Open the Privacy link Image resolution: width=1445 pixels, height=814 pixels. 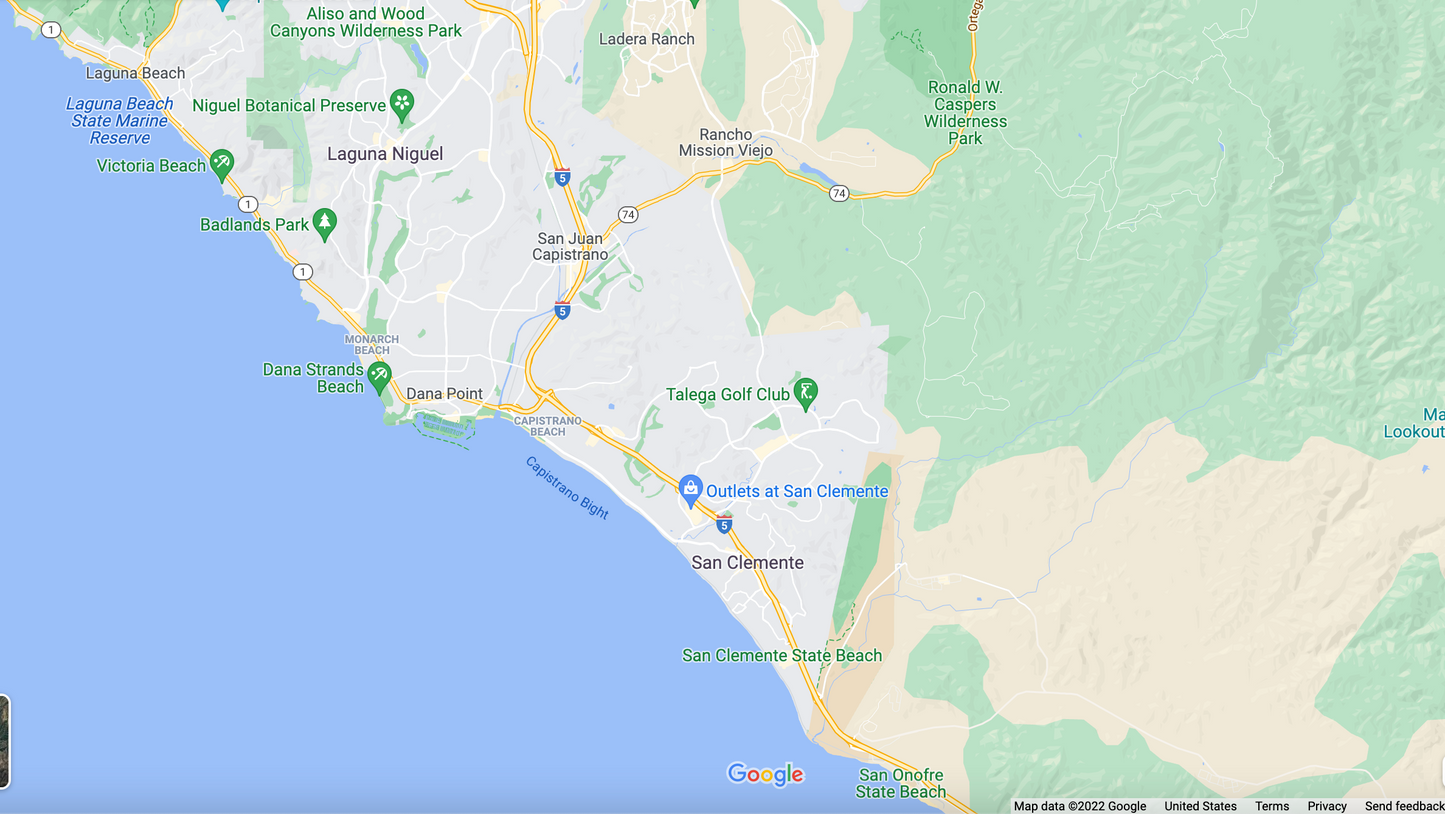click(1327, 806)
